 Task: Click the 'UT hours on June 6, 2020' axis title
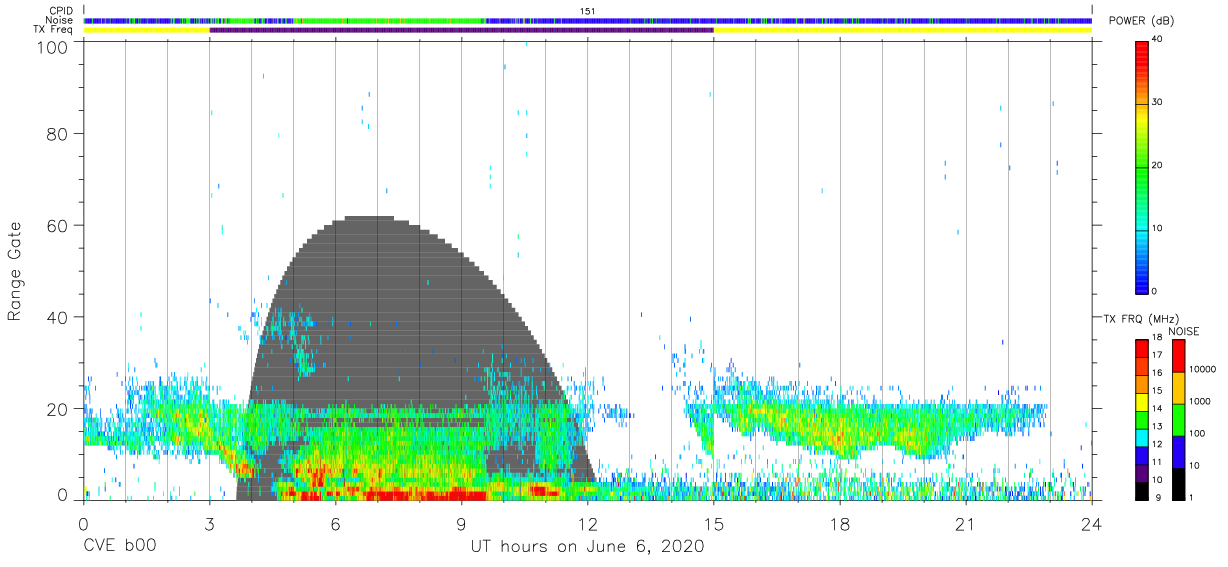(x=588, y=547)
